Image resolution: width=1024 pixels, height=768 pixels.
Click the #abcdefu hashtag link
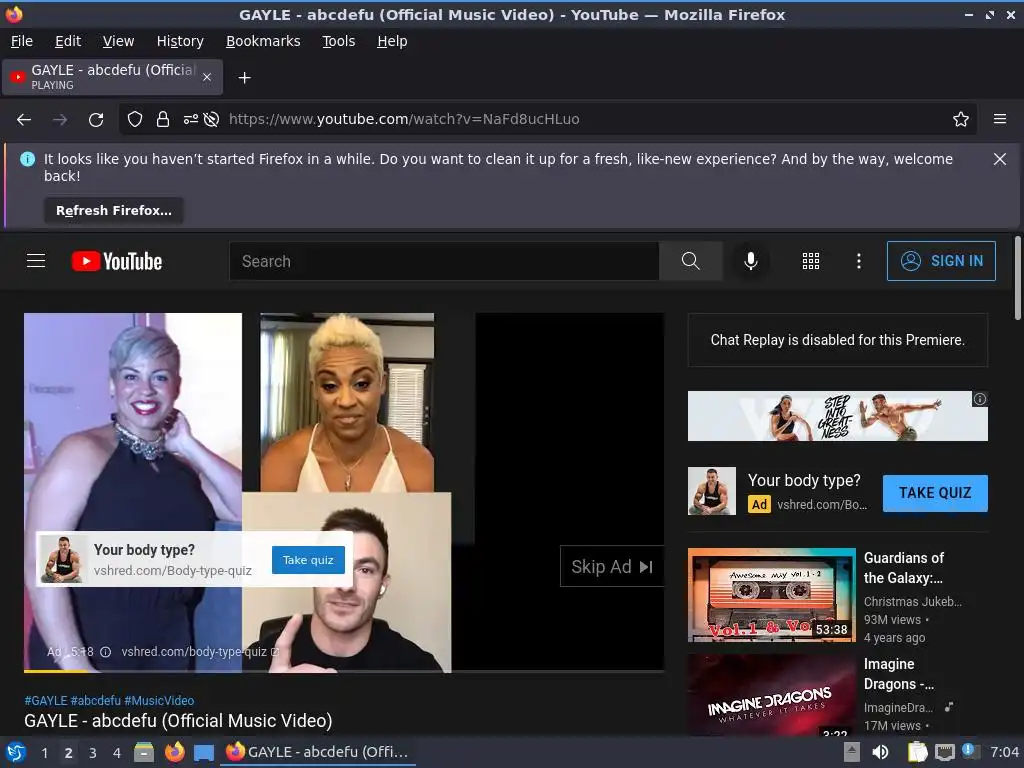click(95, 701)
